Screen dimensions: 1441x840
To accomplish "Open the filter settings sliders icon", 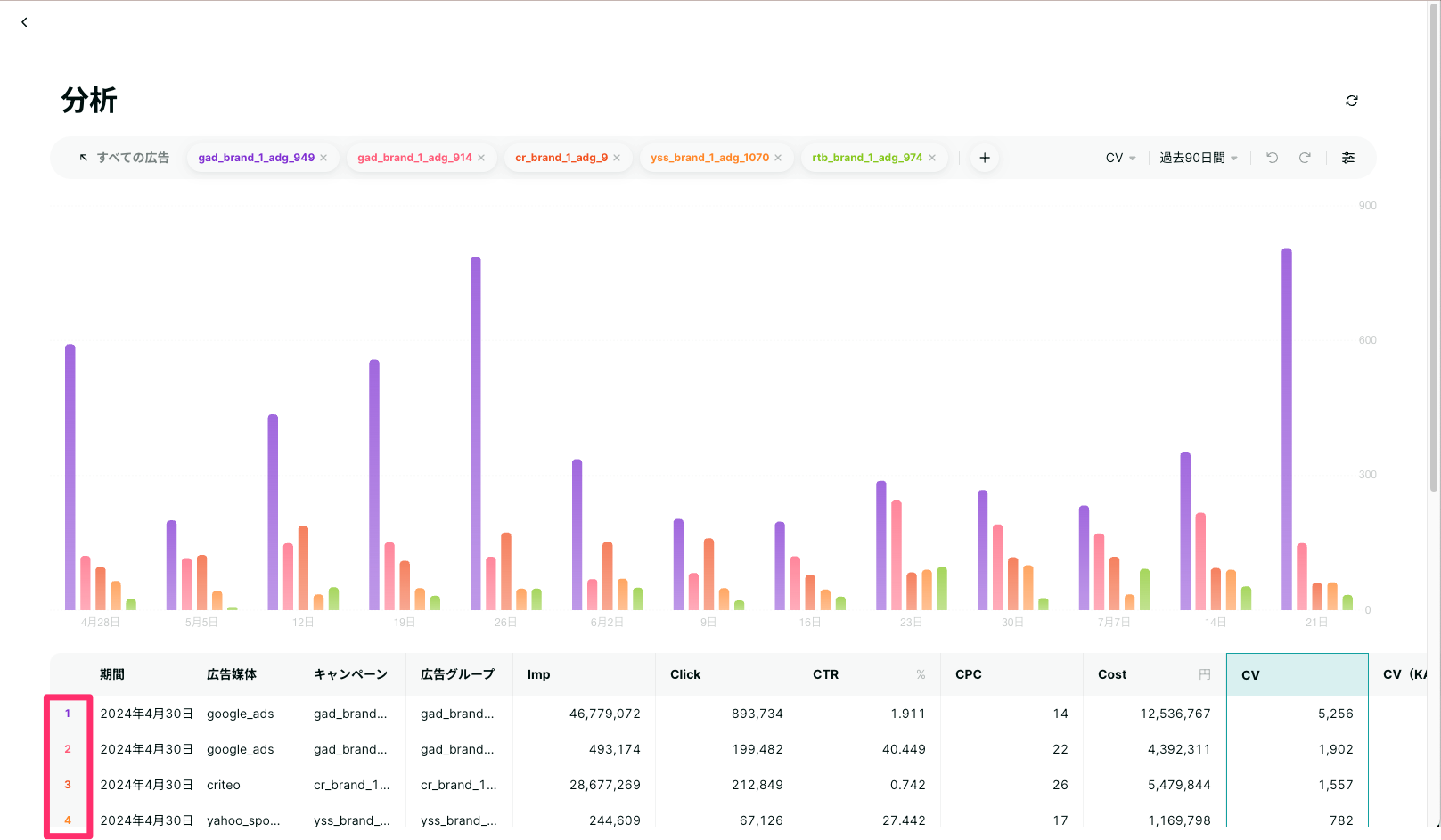I will pyautogui.click(x=1348, y=158).
